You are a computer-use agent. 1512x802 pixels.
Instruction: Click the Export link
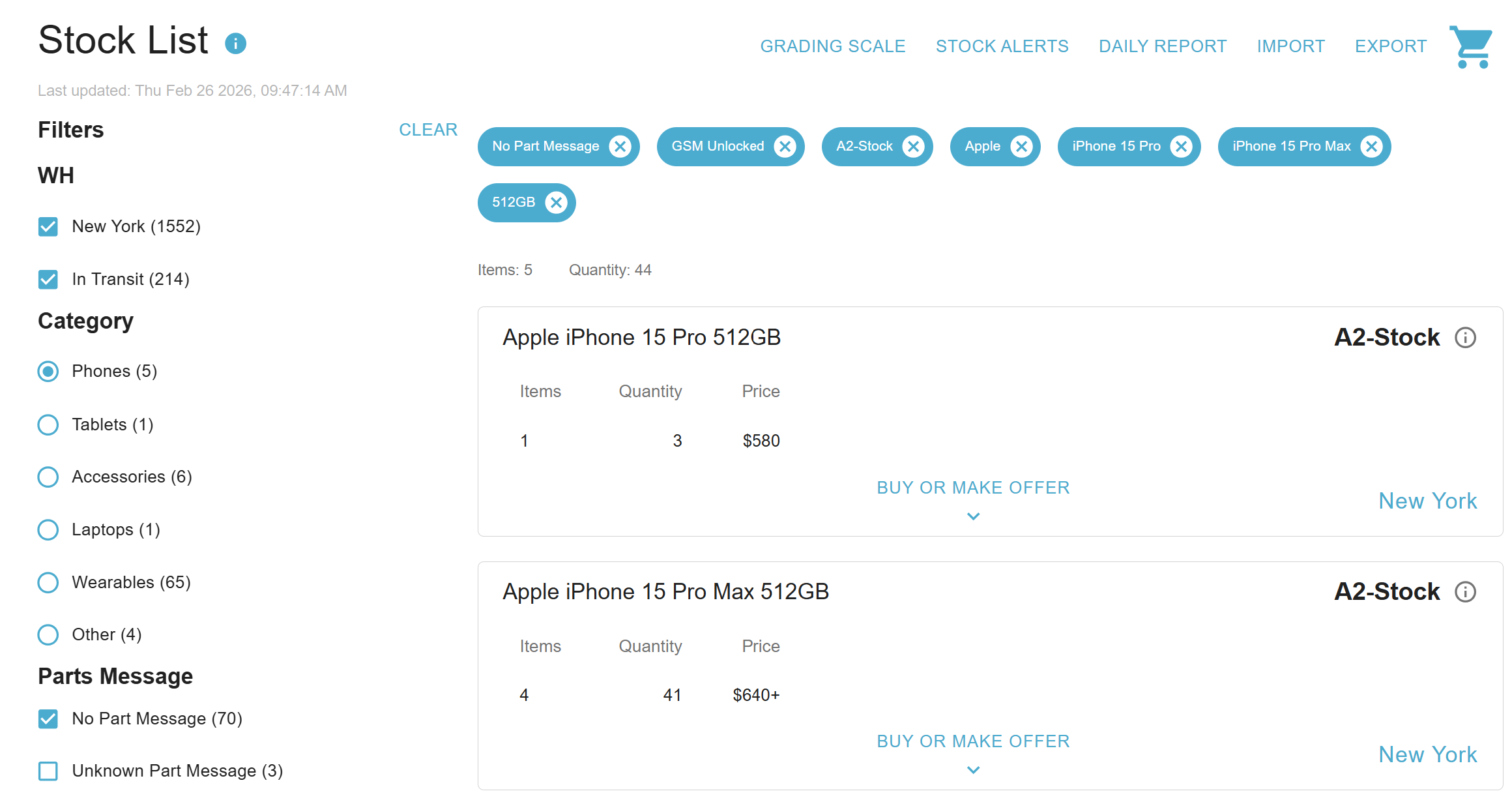tap(1391, 46)
